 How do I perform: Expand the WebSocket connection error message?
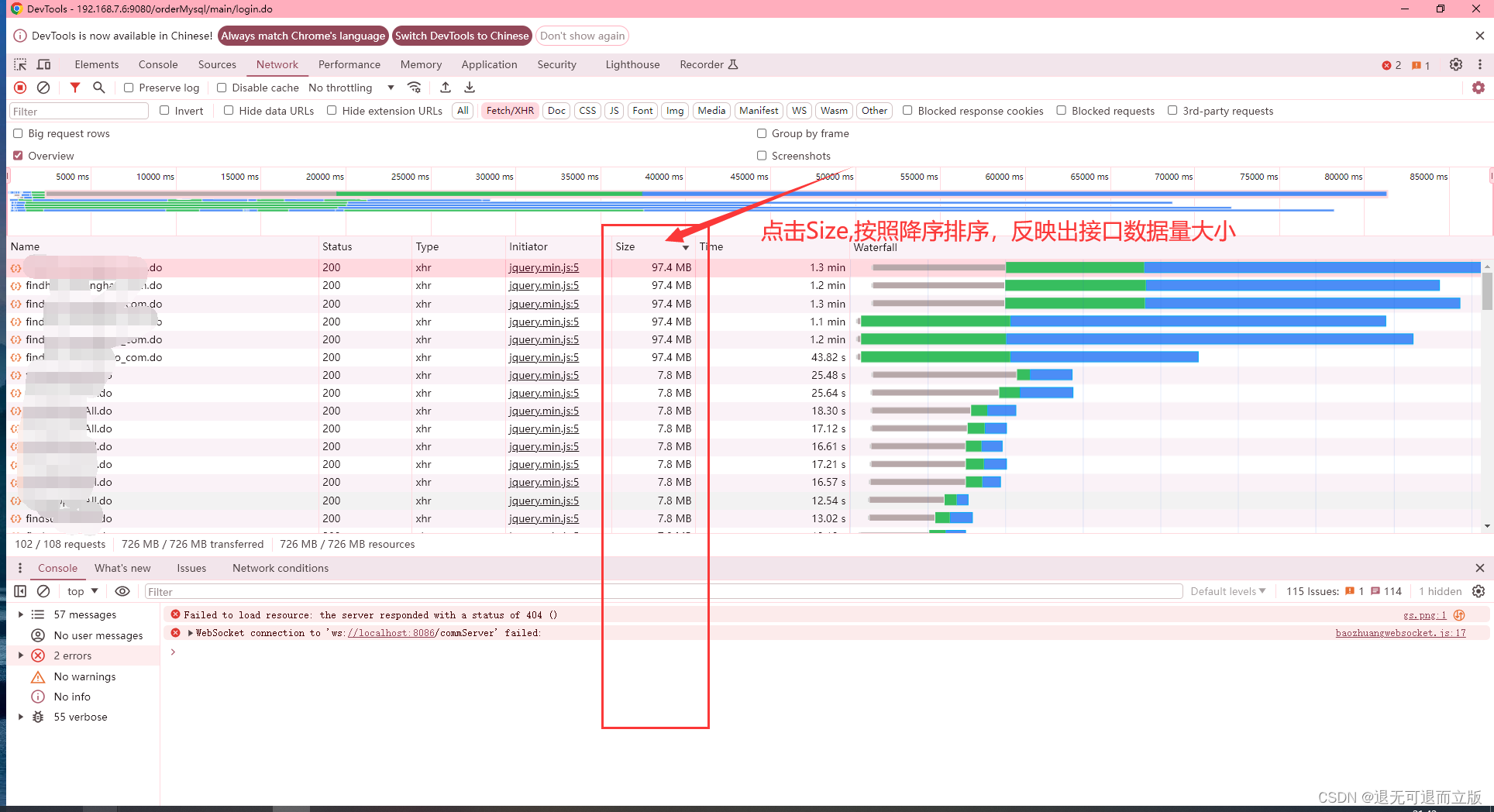[191, 633]
